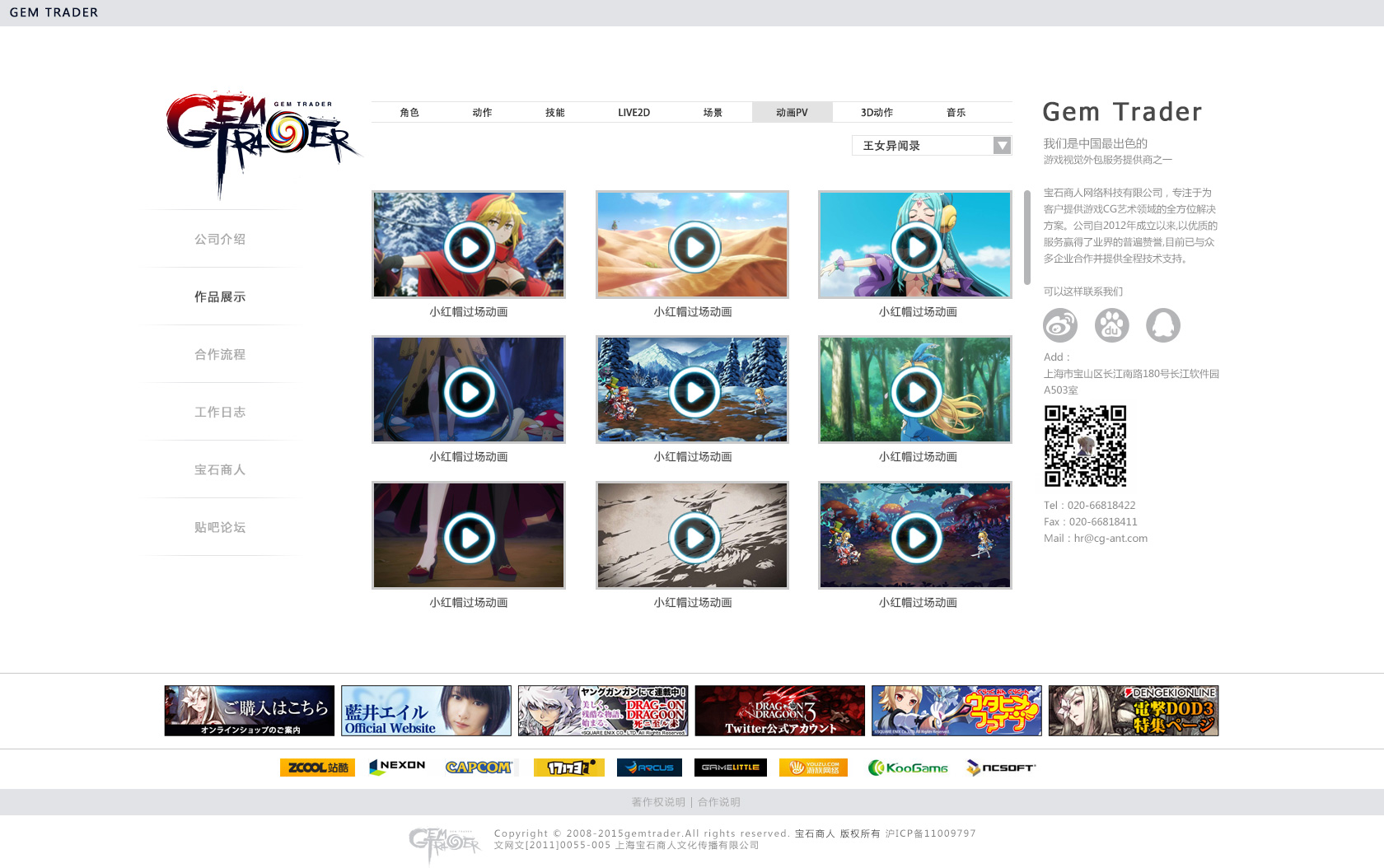Open the Baidu paw icon
This screenshot has width=1384, height=868.
[1112, 325]
